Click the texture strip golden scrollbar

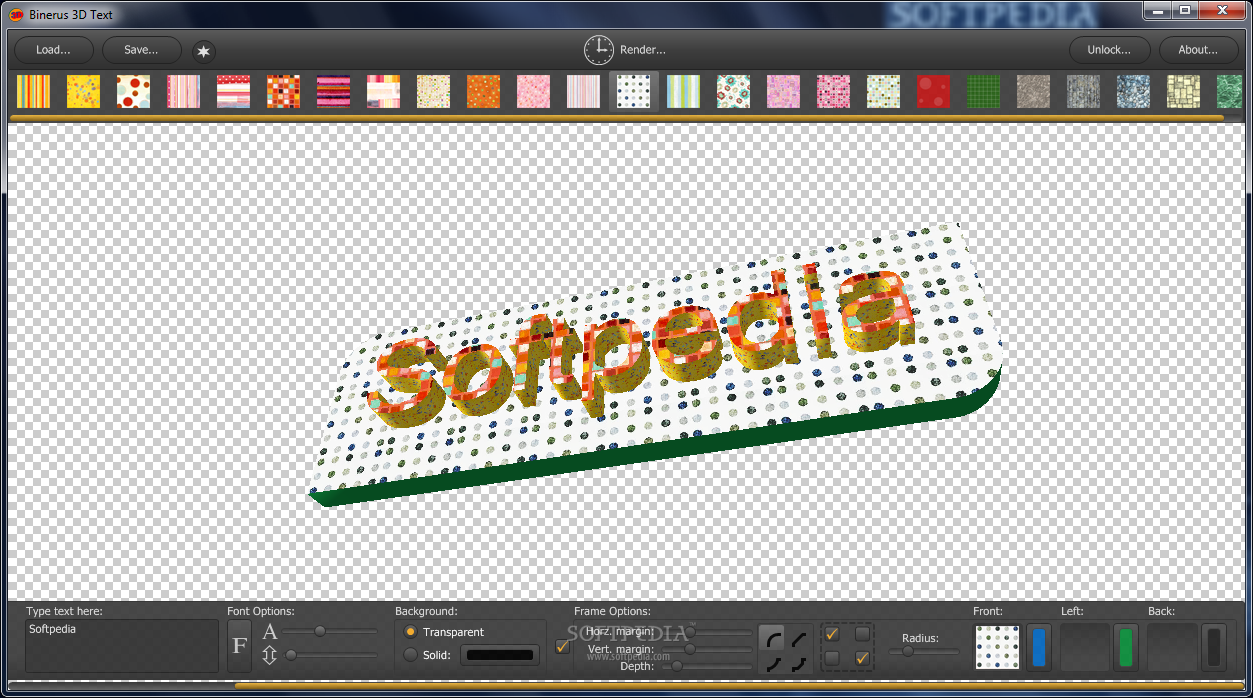click(x=617, y=118)
